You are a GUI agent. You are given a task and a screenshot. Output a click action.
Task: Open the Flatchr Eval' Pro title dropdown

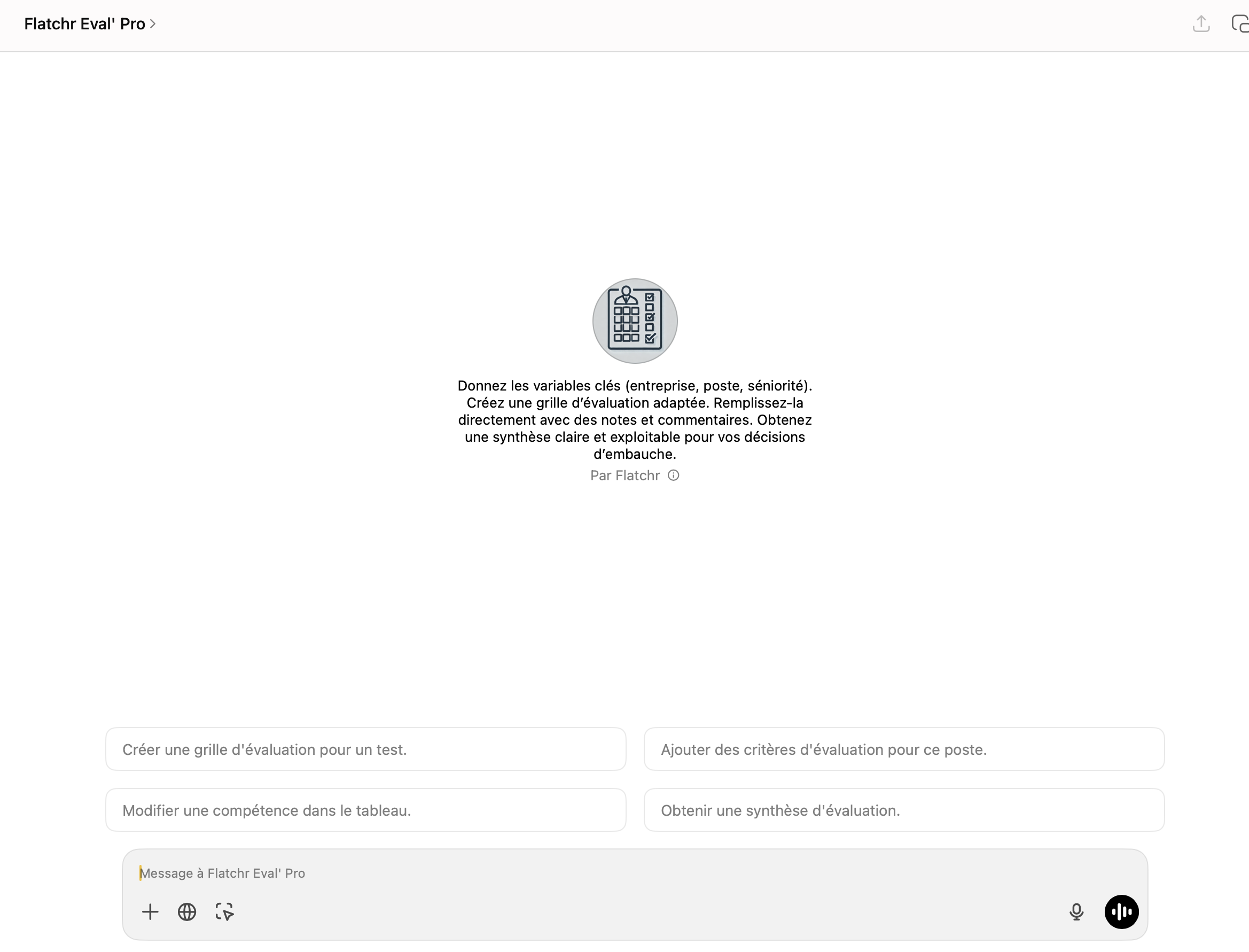tap(90, 24)
